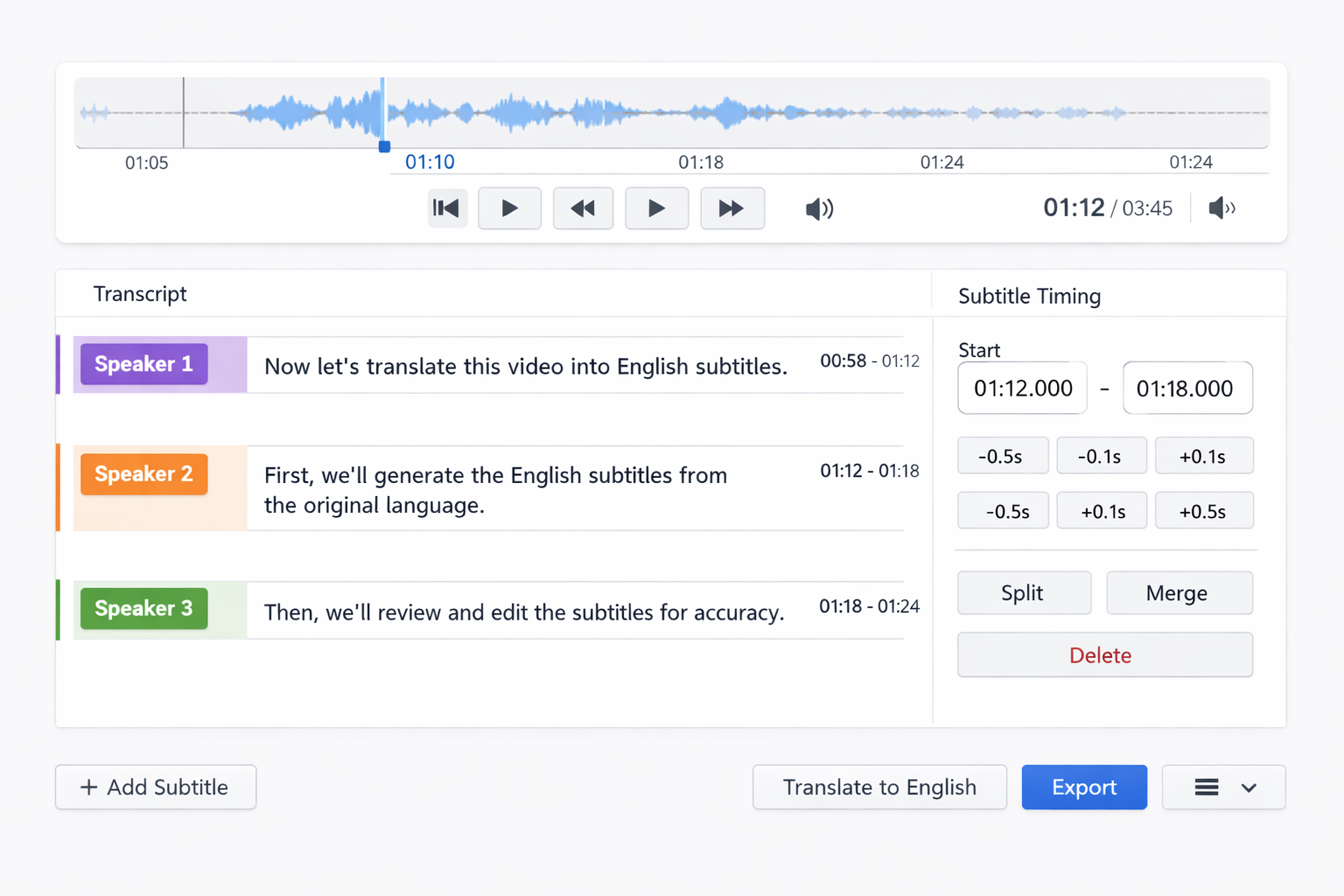
Task: Select the Speaker 2 badge
Action: click(x=143, y=474)
